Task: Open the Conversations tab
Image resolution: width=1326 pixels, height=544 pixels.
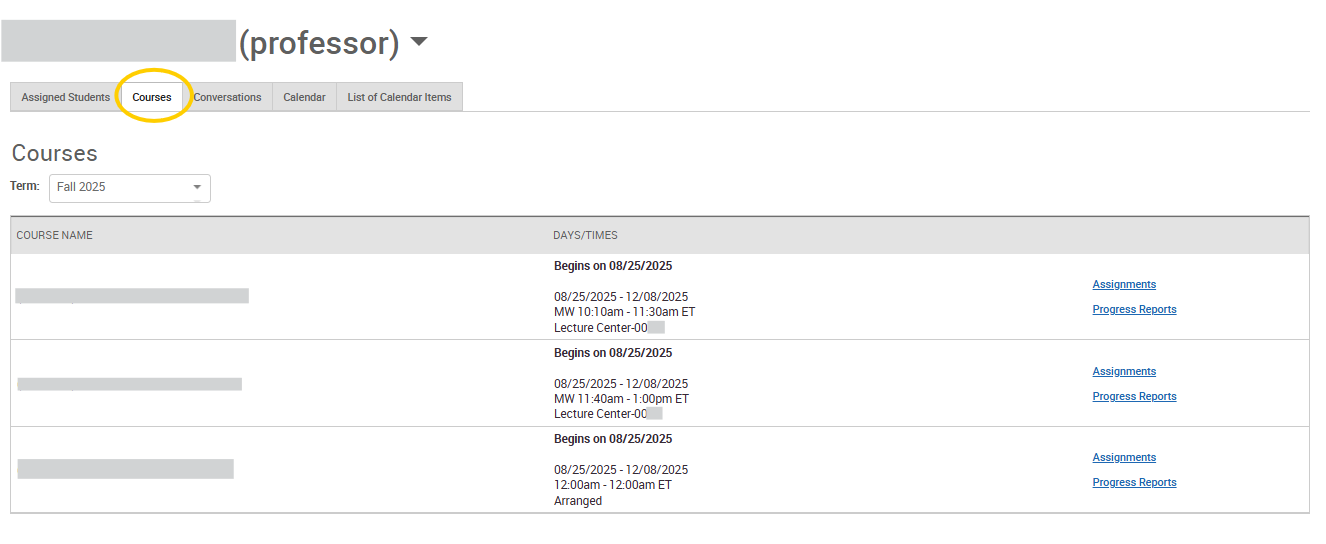Action: 227,97
